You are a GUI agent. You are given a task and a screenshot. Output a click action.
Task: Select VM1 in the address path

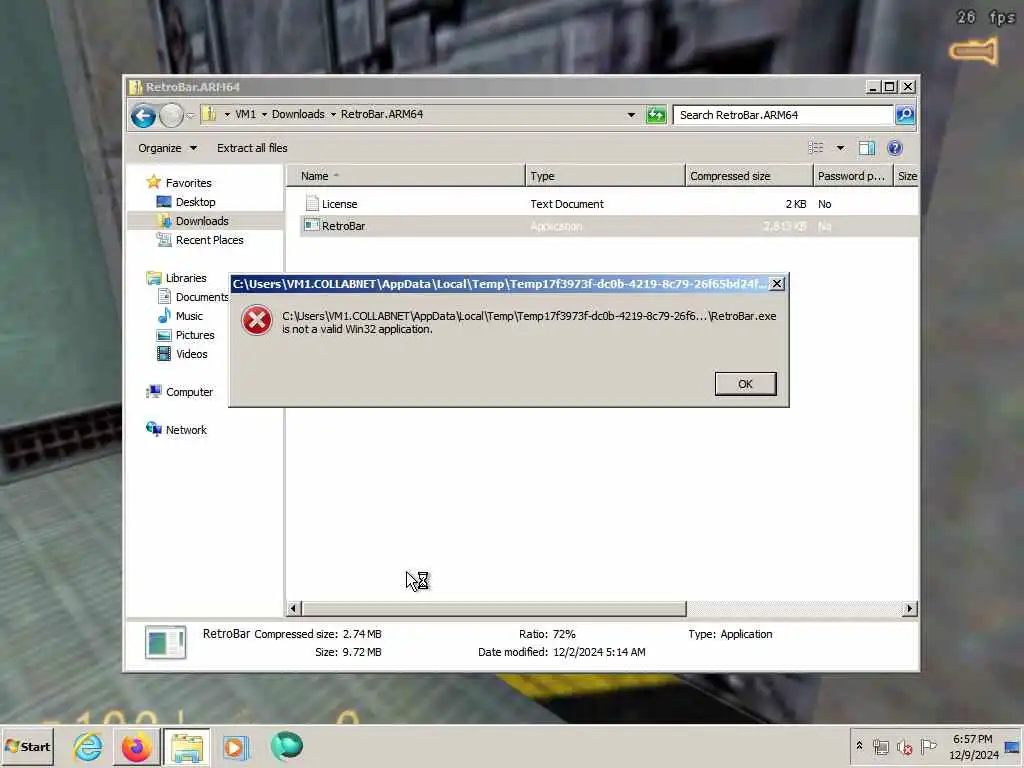click(x=246, y=114)
